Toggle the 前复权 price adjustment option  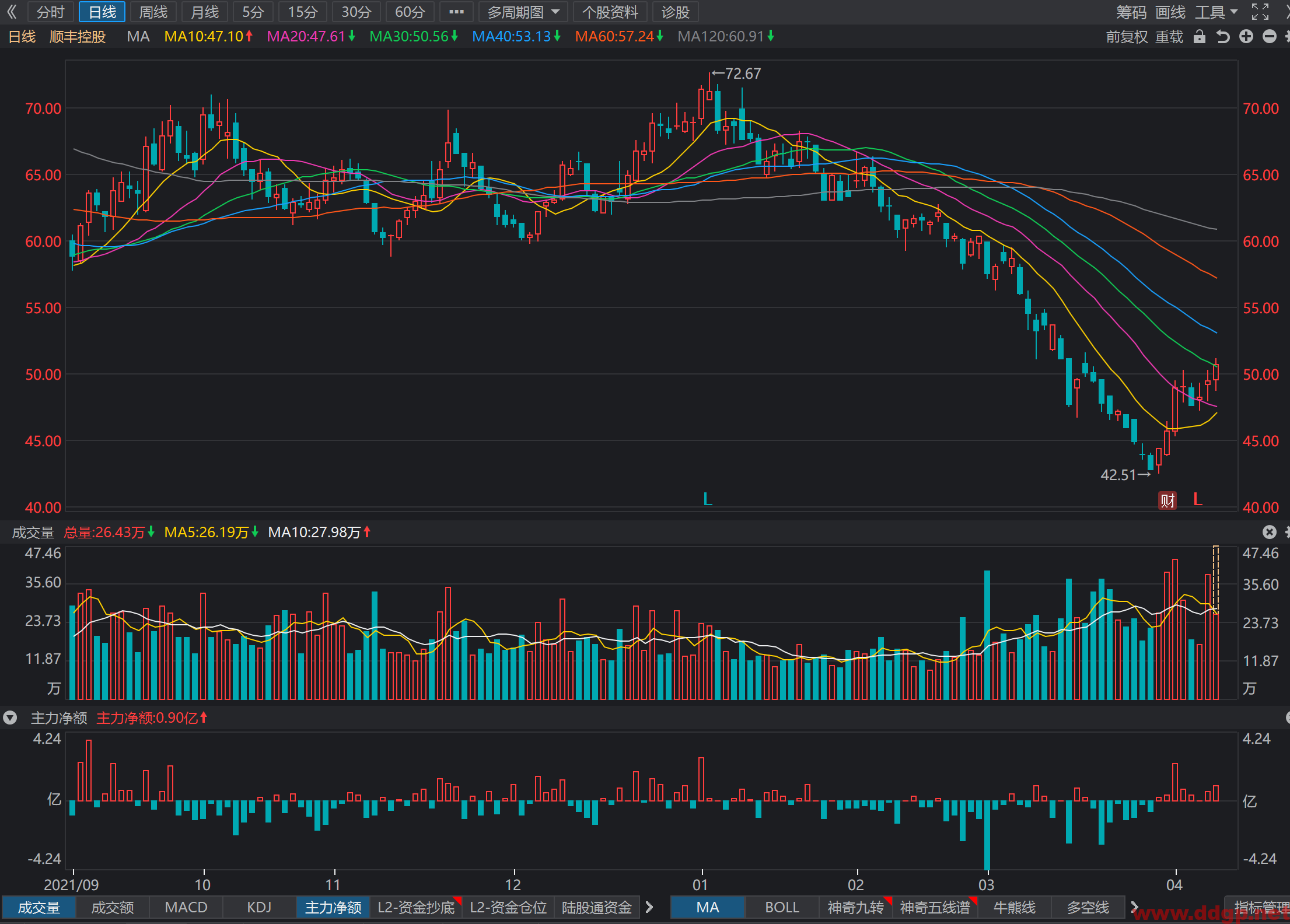(1127, 37)
